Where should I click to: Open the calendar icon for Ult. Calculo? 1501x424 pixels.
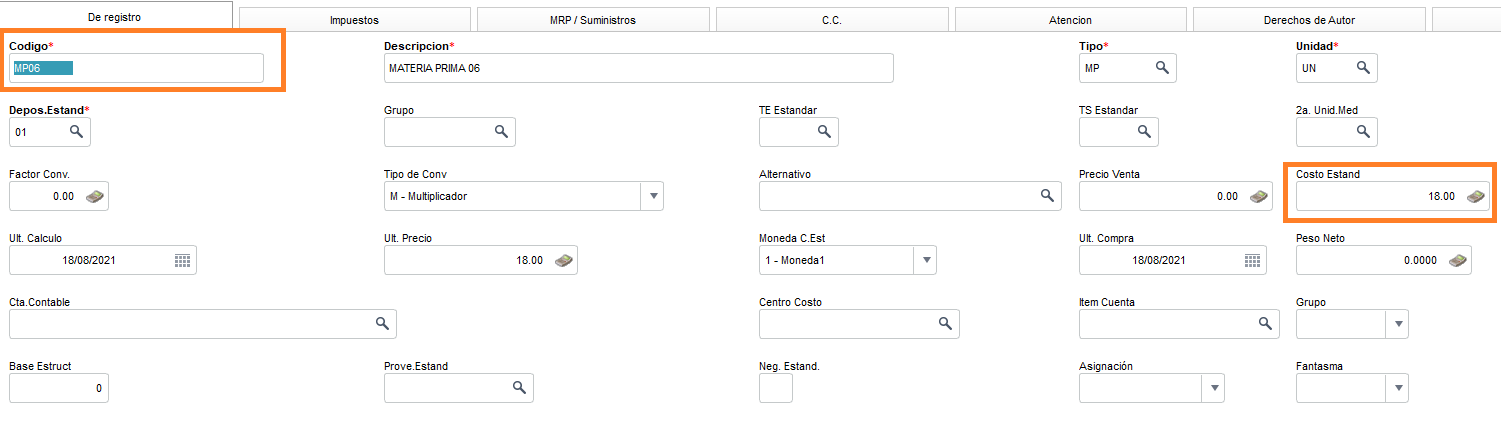tap(182, 260)
